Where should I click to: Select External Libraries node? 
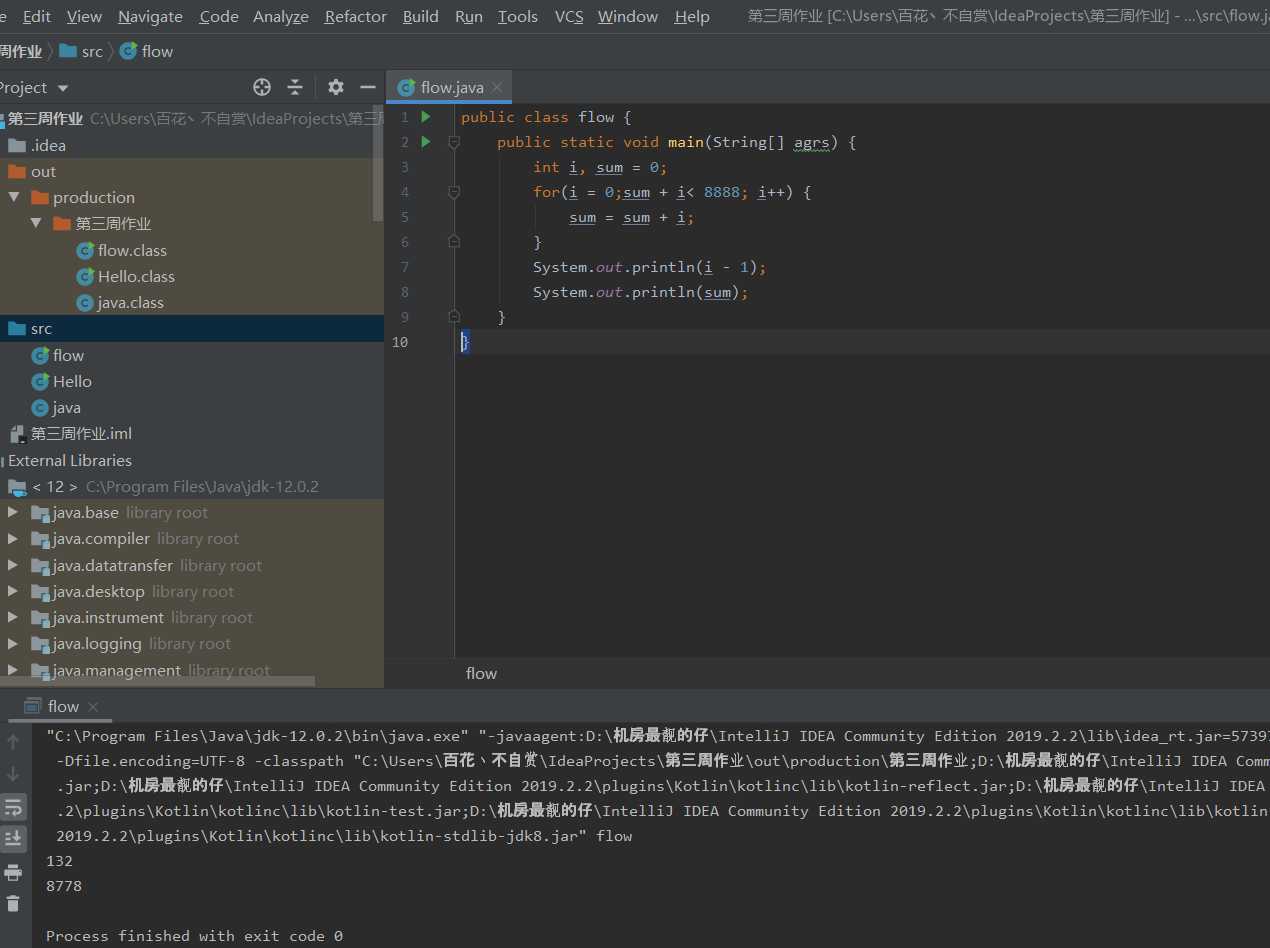[70, 460]
